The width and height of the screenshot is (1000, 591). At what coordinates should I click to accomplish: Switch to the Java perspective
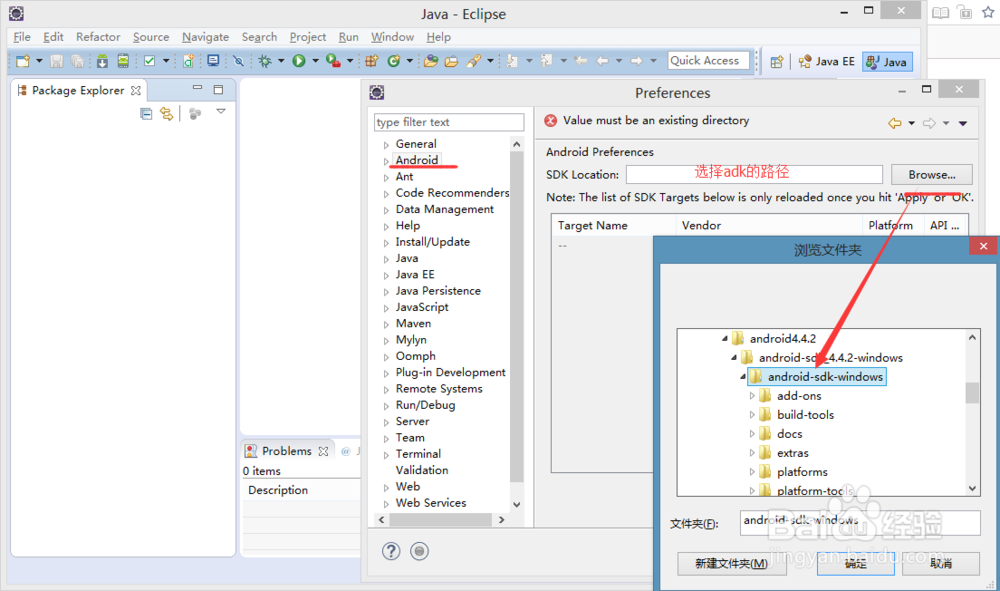point(887,62)
